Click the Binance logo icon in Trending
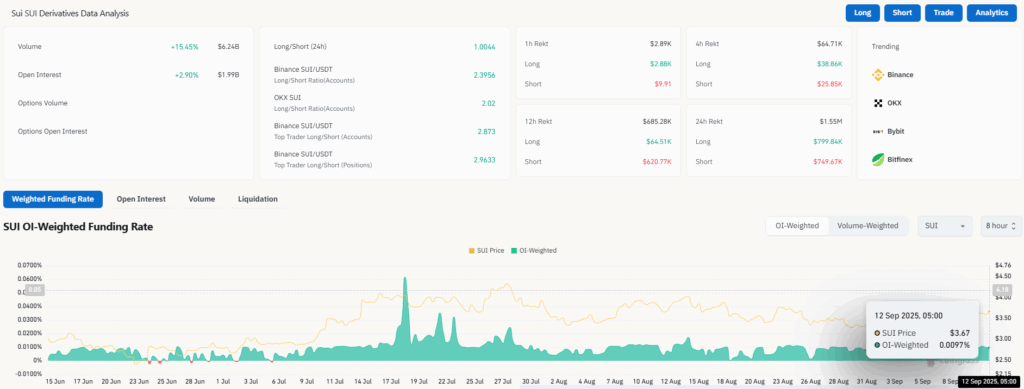1024x389 pixels. pos(878,74)
